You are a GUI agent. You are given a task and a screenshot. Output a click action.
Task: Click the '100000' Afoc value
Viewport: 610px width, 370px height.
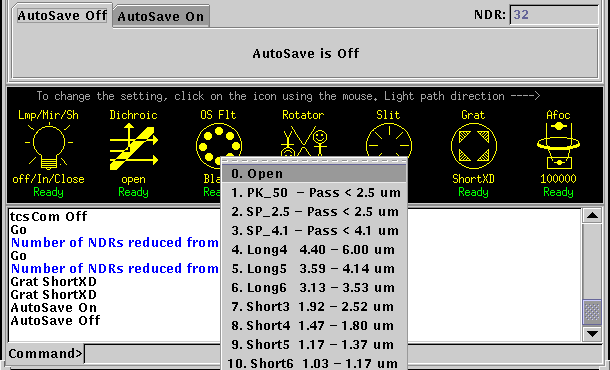coord(558,179)
